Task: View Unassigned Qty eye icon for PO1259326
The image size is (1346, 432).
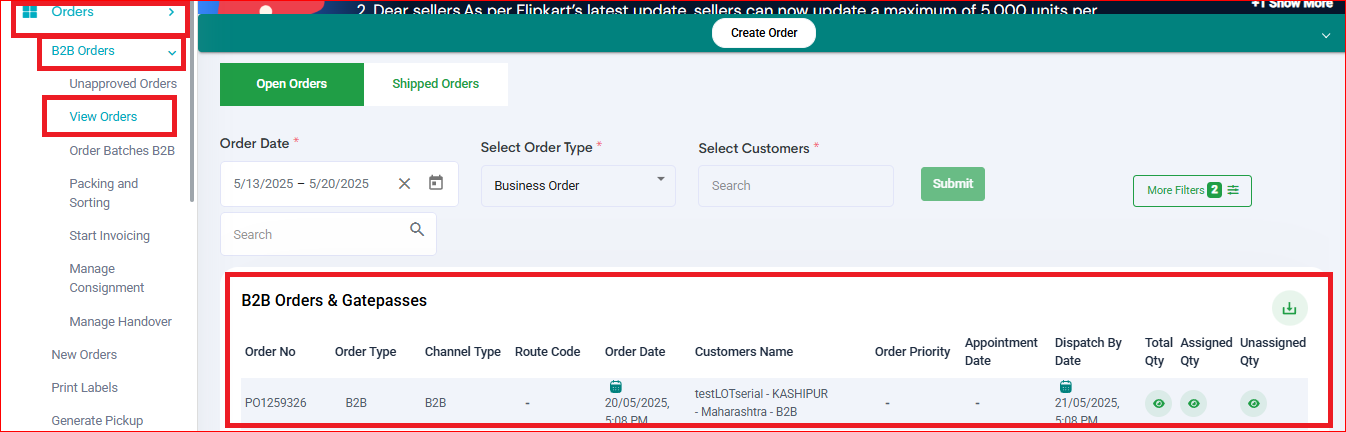Action: click(1253, 403)
